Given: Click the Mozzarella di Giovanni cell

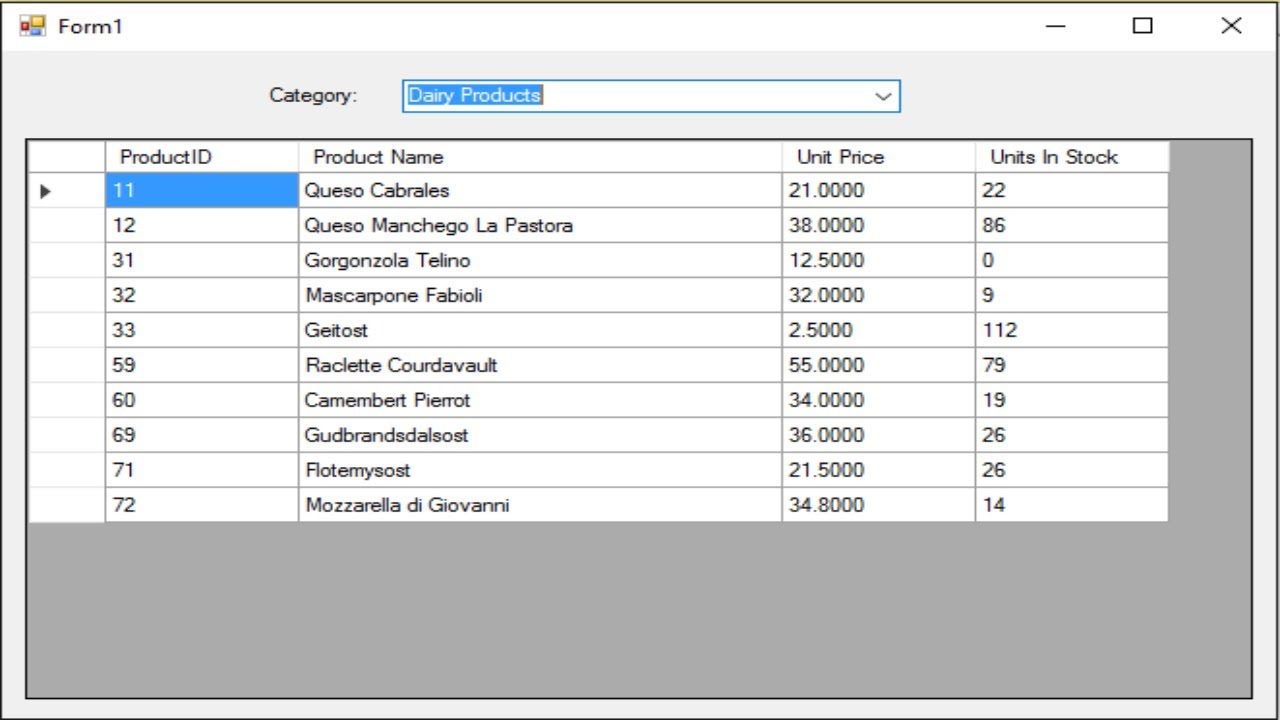Looking at the screenshot, I should coord(540,505).
